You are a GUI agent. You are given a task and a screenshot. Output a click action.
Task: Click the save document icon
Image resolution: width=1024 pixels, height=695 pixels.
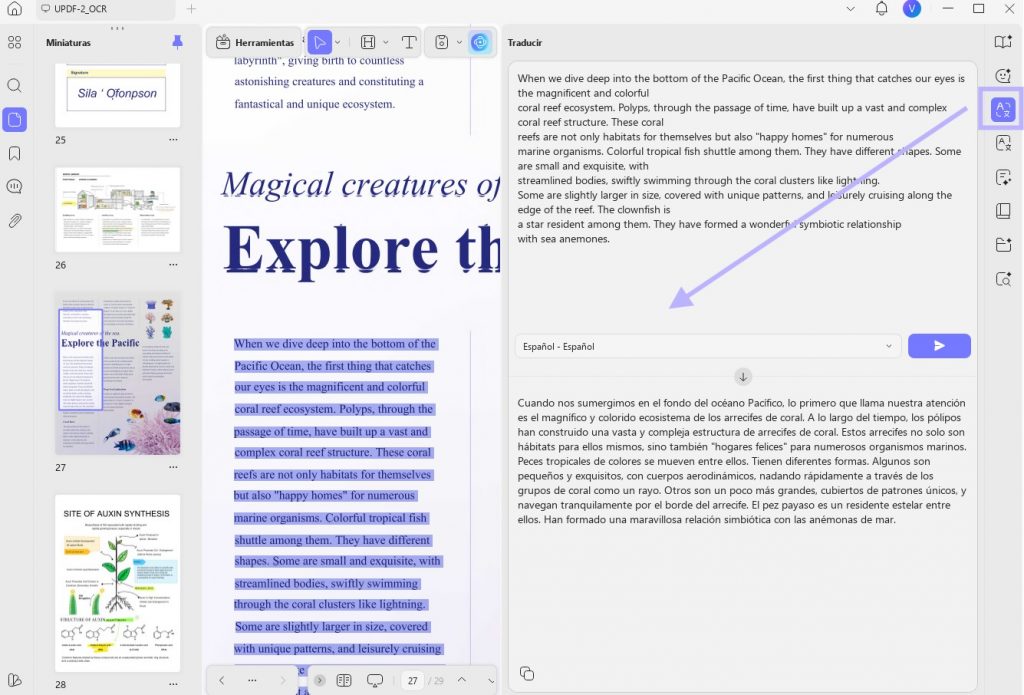coord(441,42)
